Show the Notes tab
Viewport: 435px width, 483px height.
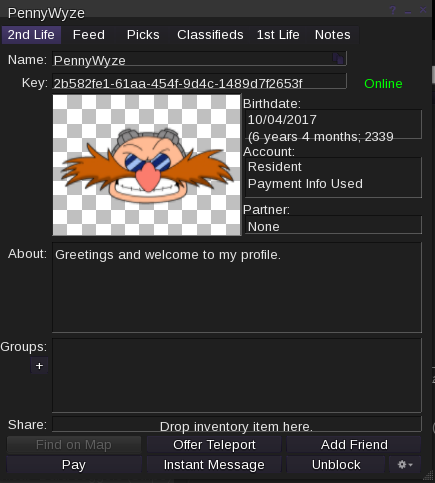tap(333, 35)
